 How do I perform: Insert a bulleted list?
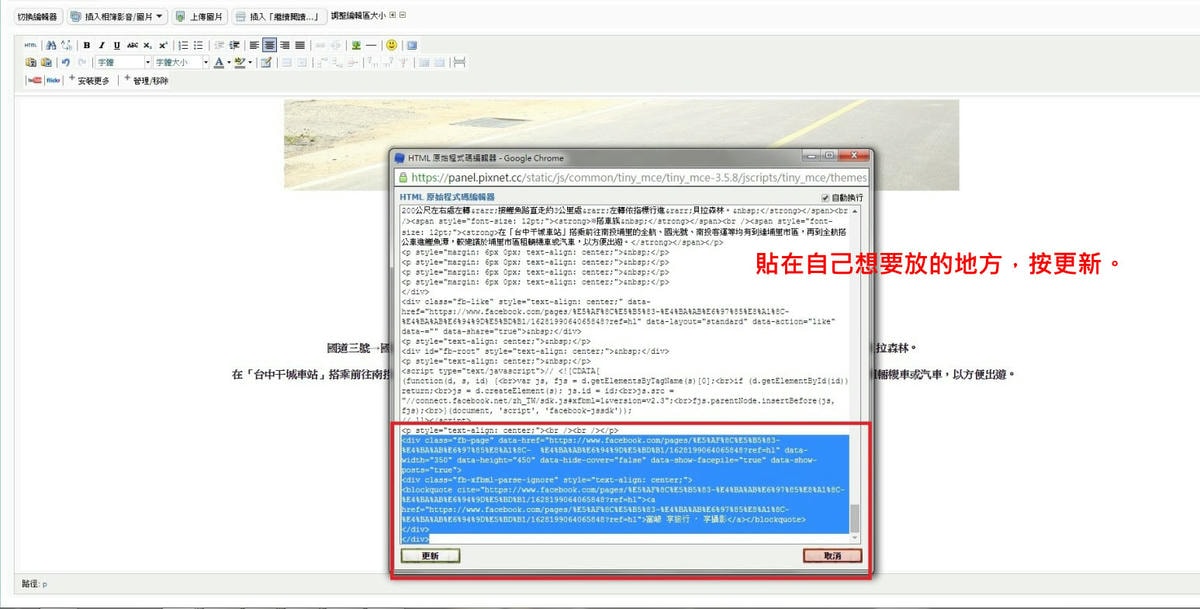[x=198, y=45]
